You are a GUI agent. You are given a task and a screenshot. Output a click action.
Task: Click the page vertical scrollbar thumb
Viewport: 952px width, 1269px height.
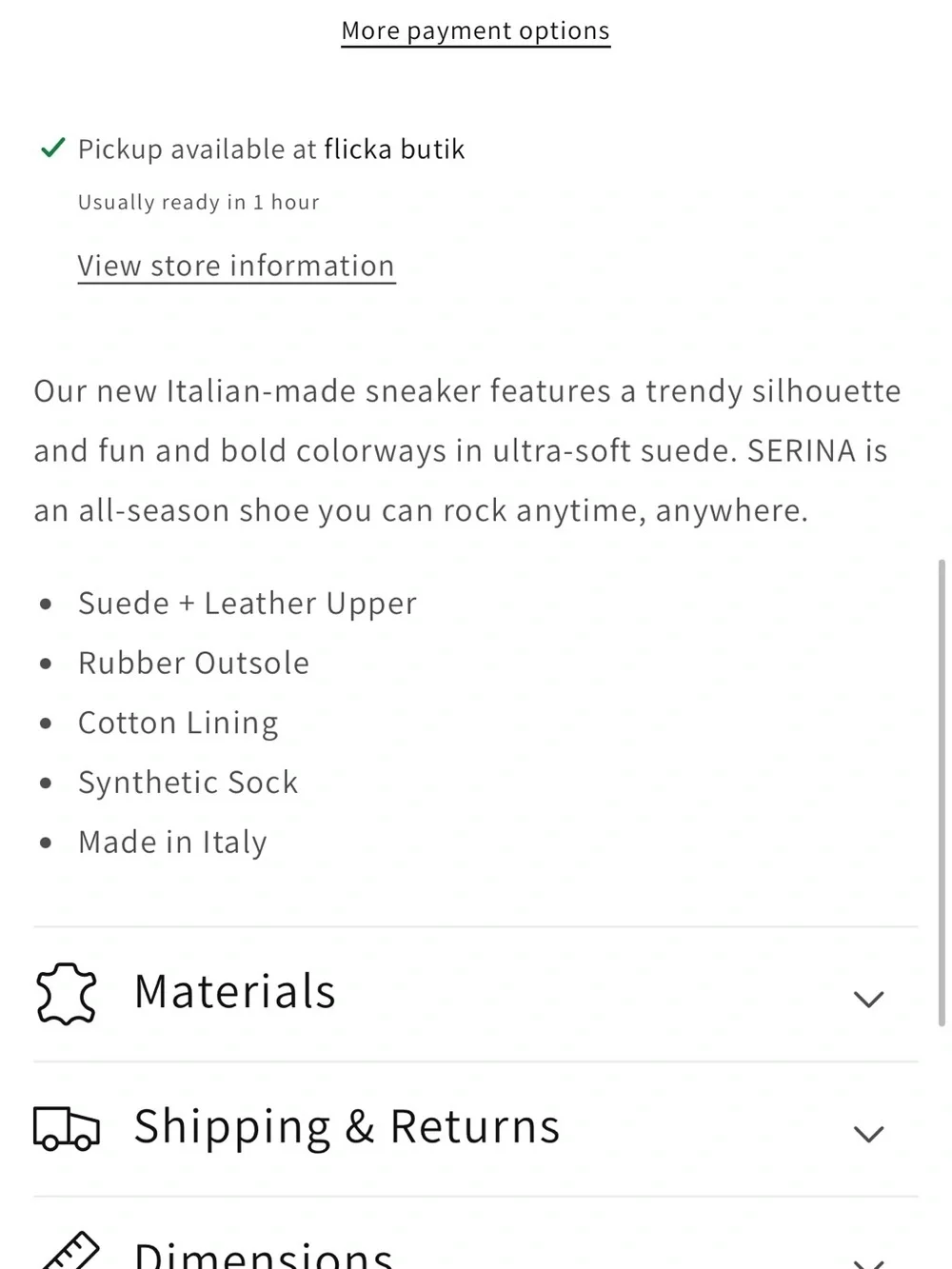point(942,792)
